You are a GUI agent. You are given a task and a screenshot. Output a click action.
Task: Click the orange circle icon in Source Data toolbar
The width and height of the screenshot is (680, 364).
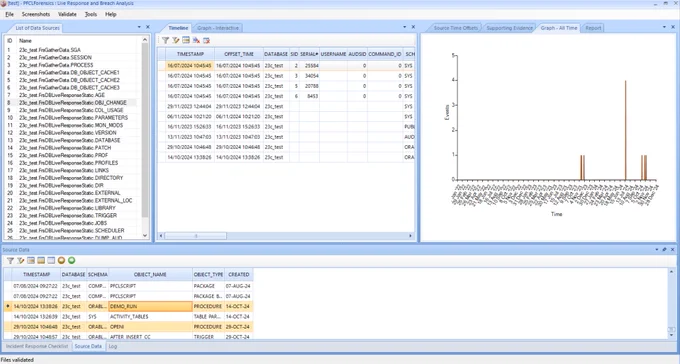coord(61,260)
